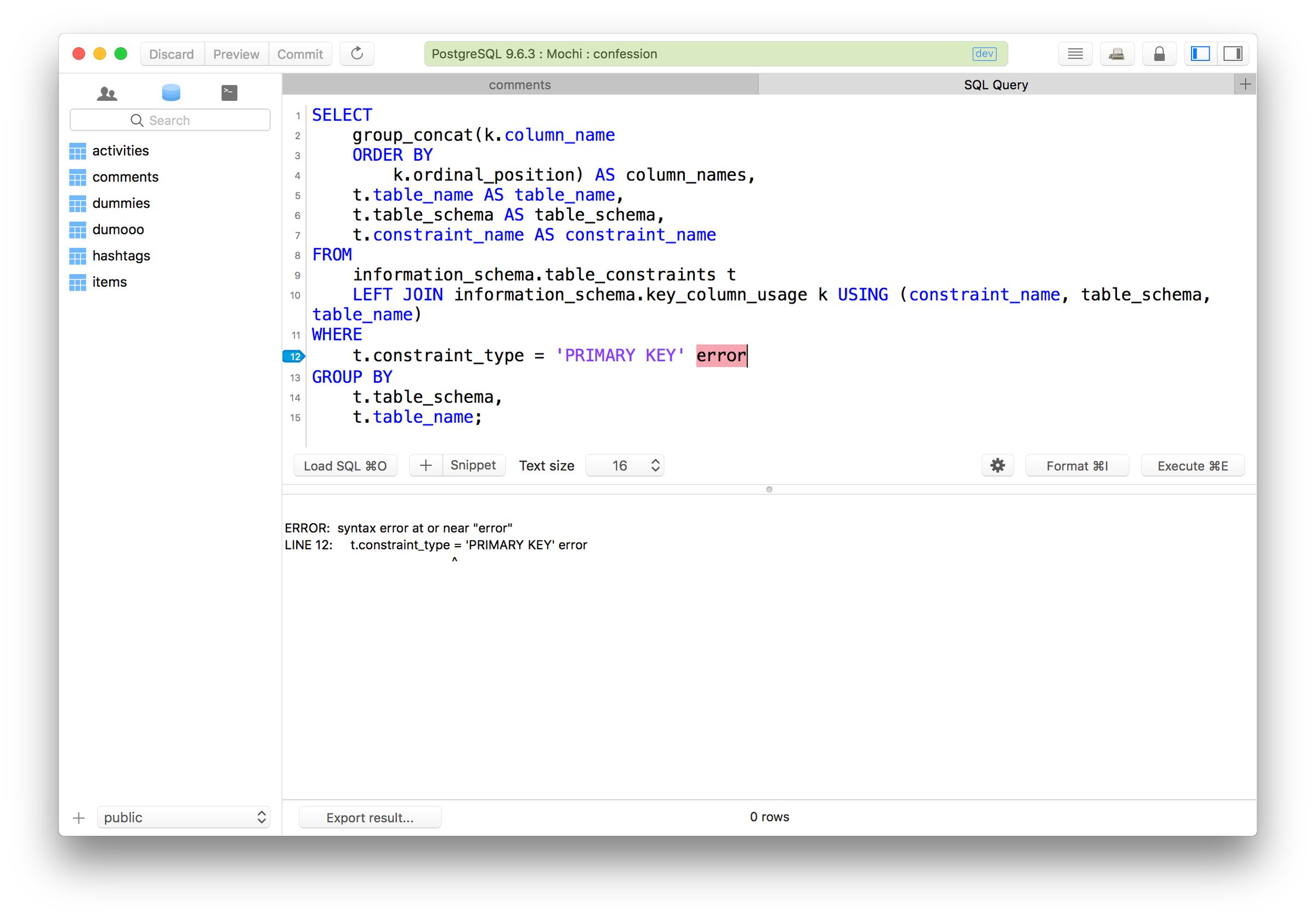Viewport: 1316px width, 920px height.
Task: Switch to the comments tab
Action: 520,85
